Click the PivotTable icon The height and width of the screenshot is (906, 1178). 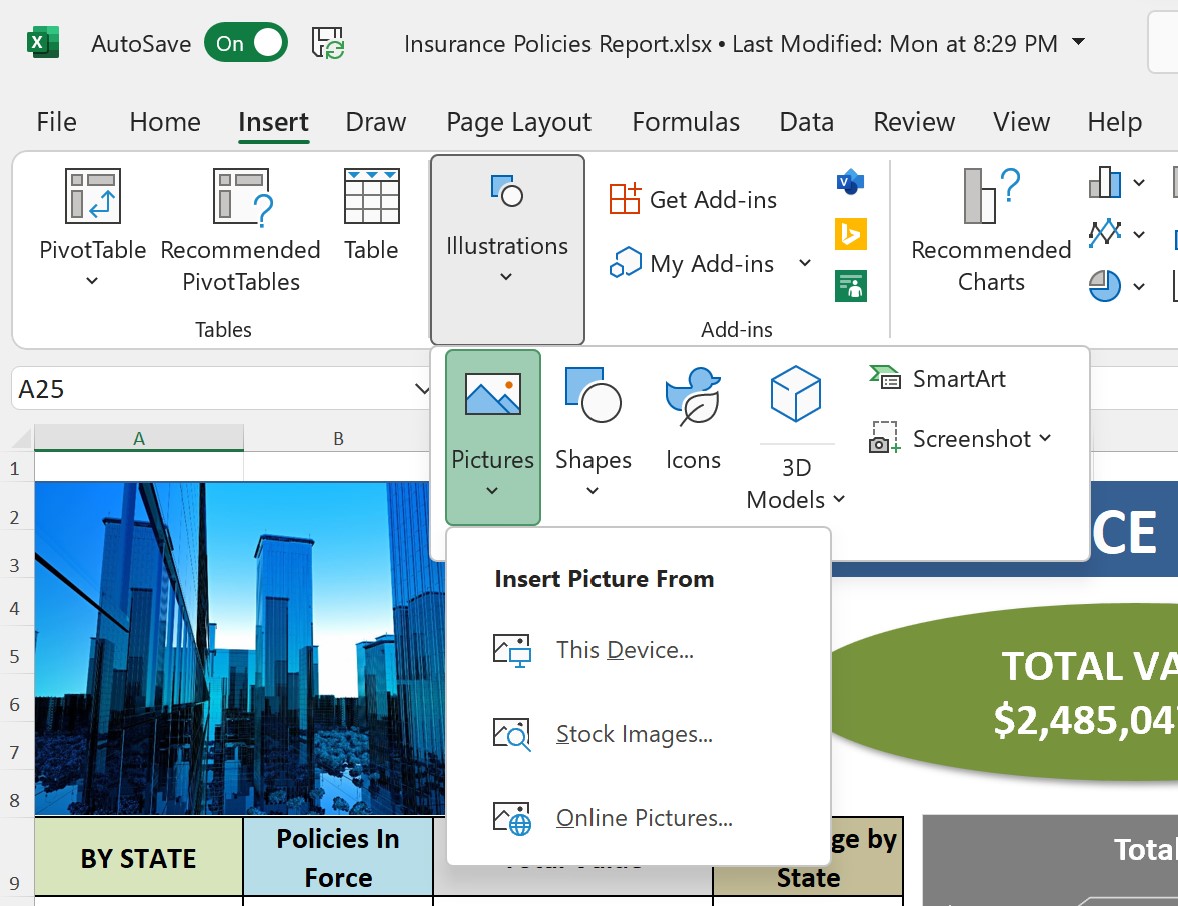click(x=92, y=196)
